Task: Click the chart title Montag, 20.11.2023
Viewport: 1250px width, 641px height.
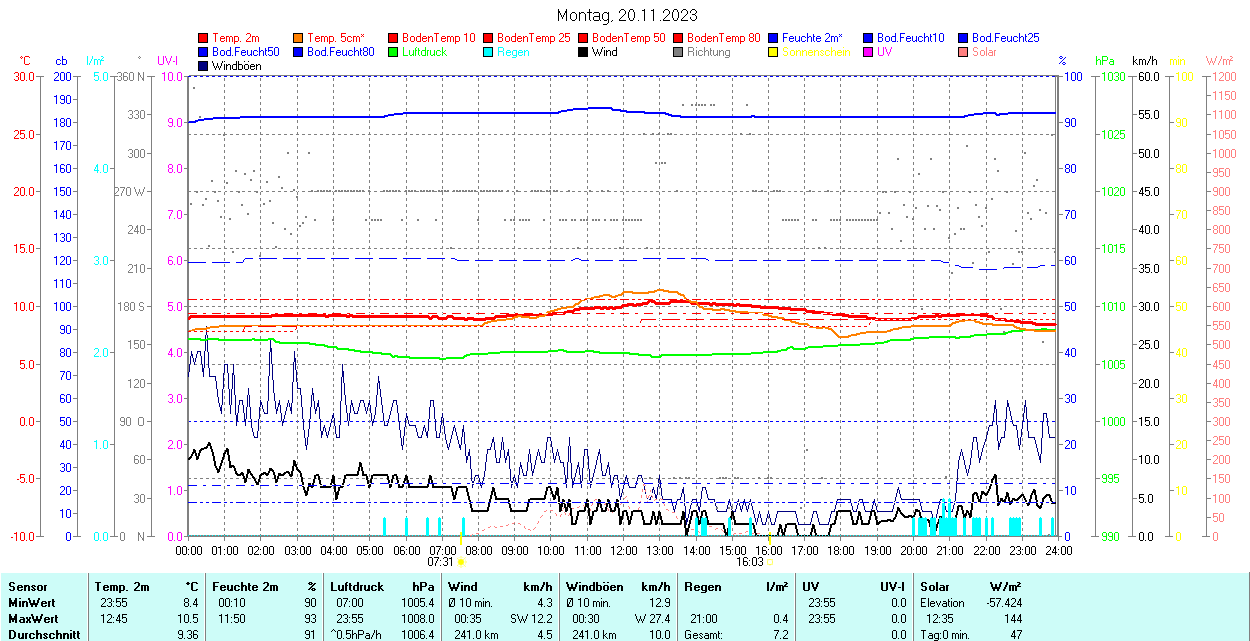Action: pos(626,15)
